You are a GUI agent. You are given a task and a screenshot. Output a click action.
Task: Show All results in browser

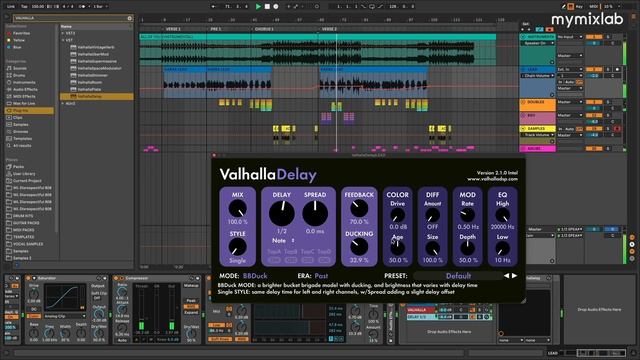coord(22,146)
